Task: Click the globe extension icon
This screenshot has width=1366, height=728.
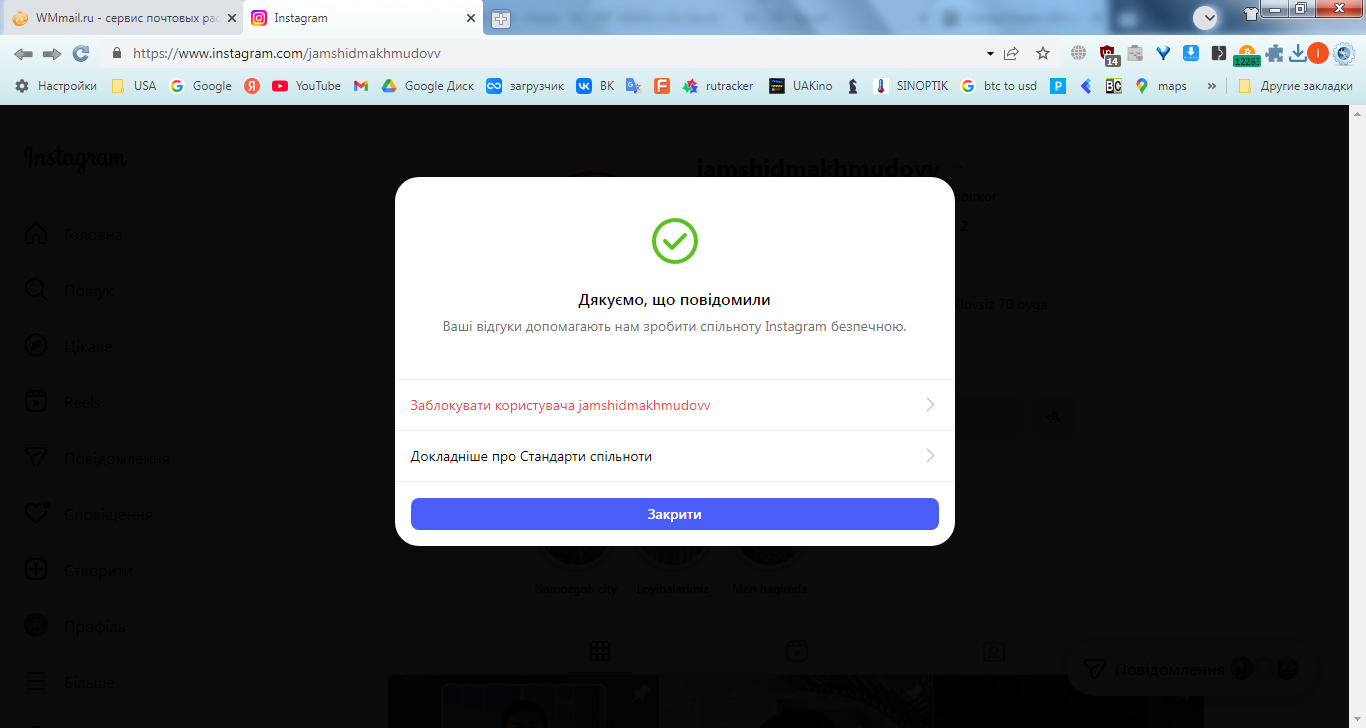Action: tap(1078, 53)
